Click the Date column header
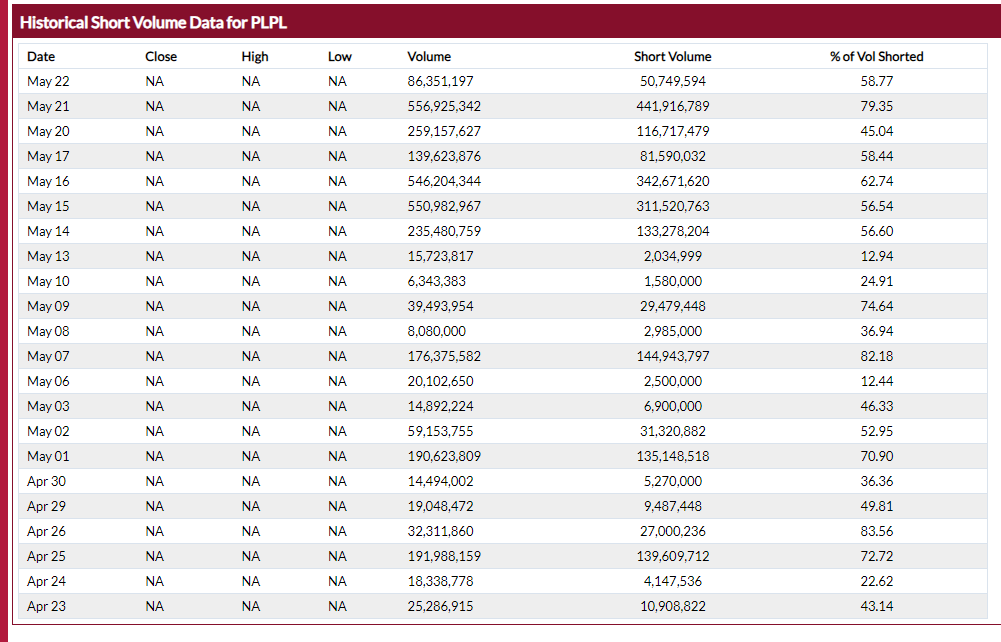This screenshot has width=1001, height=642. (41, 56)
